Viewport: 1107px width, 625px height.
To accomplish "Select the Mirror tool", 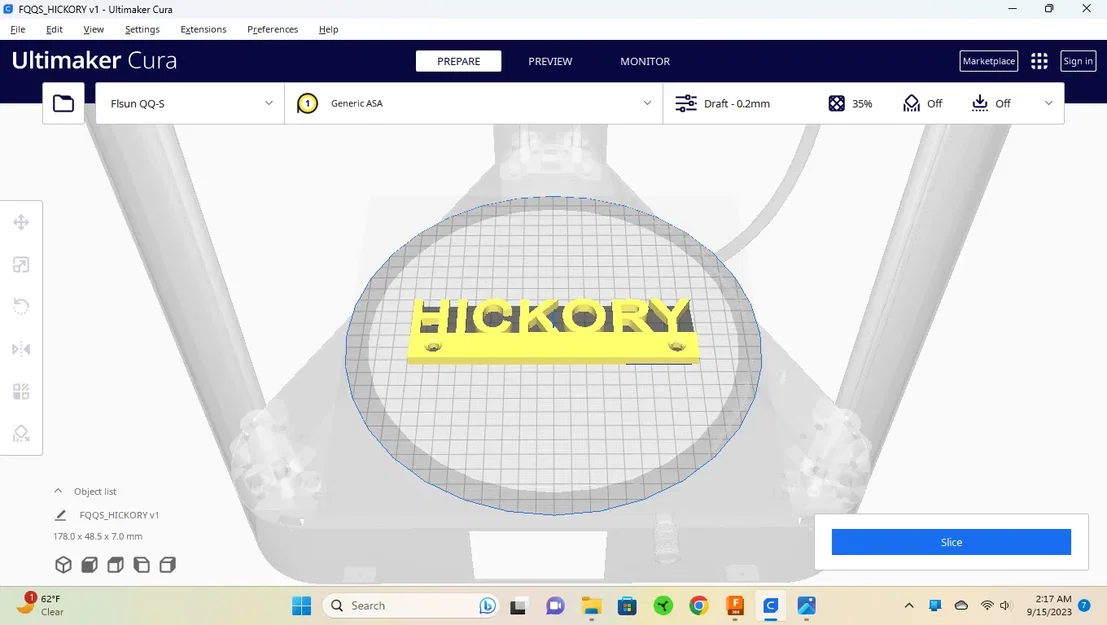I will click(21, 349).
